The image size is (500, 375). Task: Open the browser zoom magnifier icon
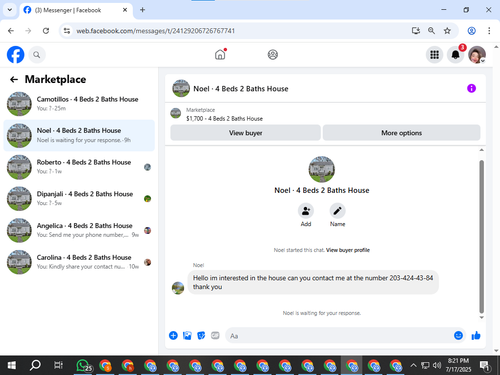coord(431,31)
